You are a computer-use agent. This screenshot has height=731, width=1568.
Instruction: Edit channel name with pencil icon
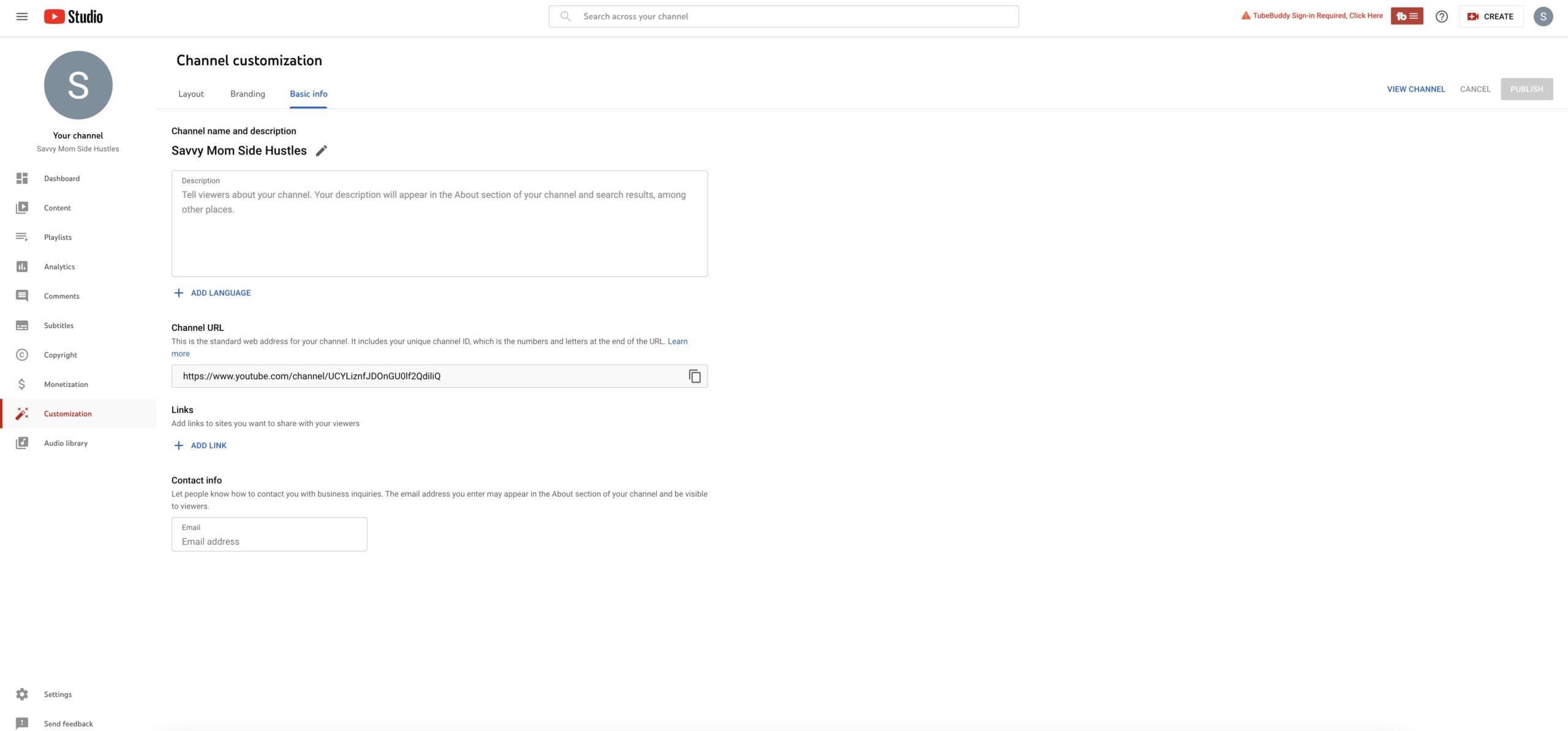point(322,151)
